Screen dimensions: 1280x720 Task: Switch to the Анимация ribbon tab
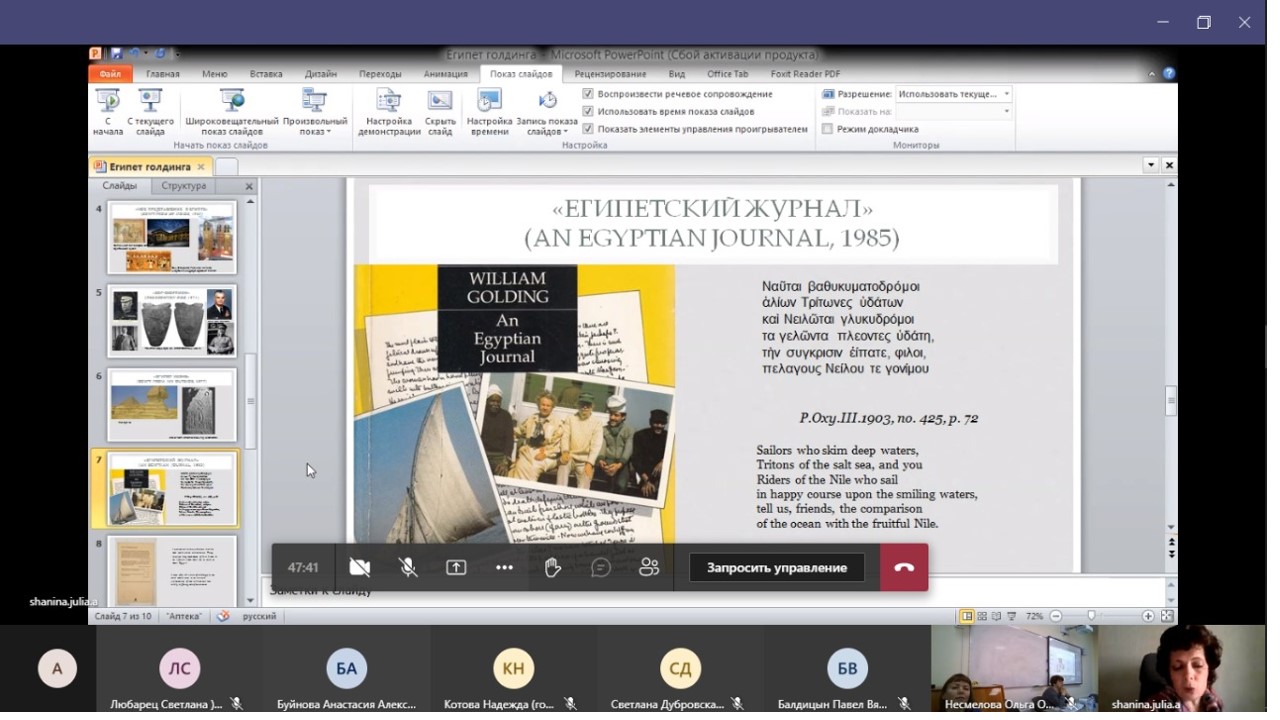click(x=445, y=74)
